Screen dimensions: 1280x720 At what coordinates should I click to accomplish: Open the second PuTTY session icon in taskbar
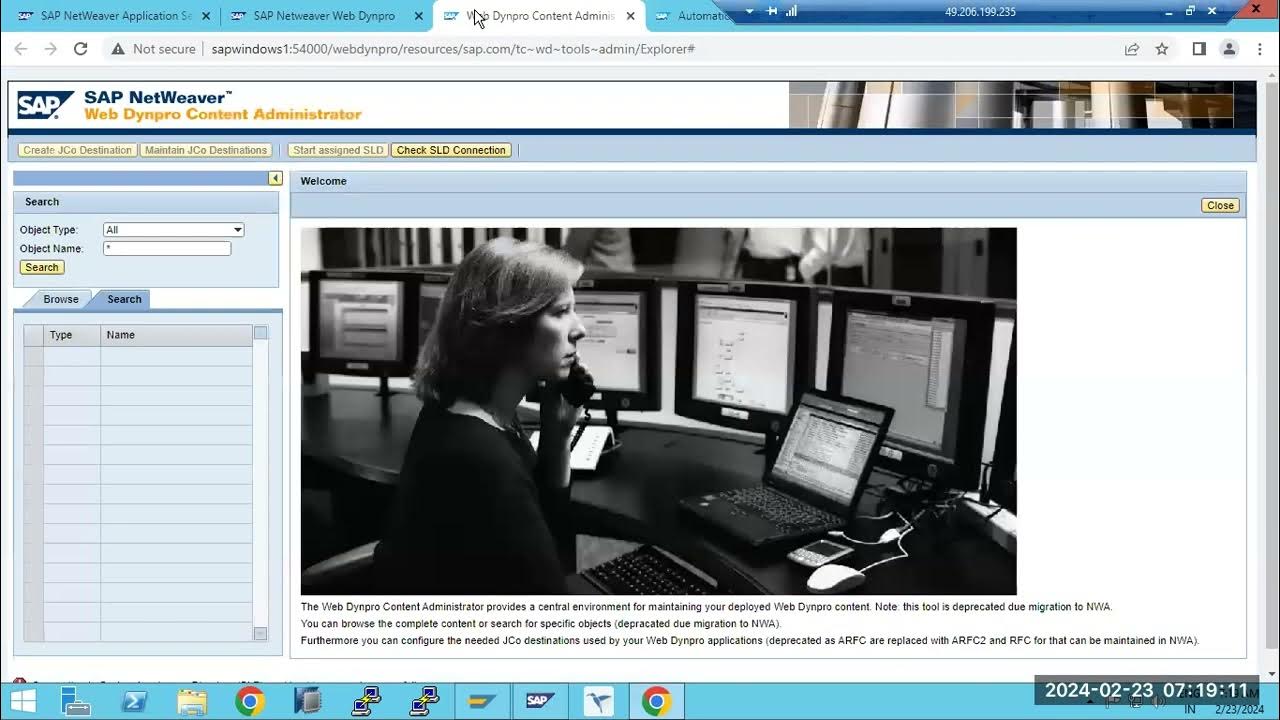click(x=424, y=701)
